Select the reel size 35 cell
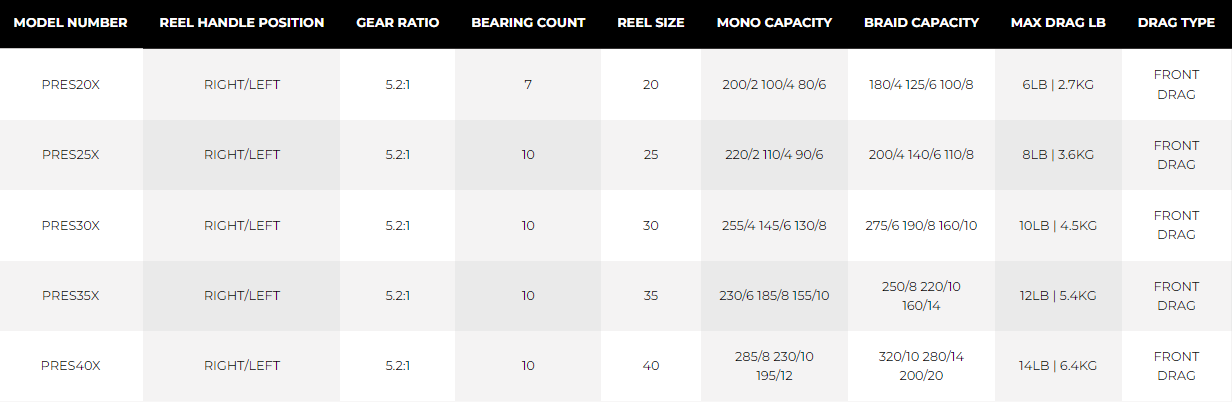1232x402 pixels. [x=651, y=295]
